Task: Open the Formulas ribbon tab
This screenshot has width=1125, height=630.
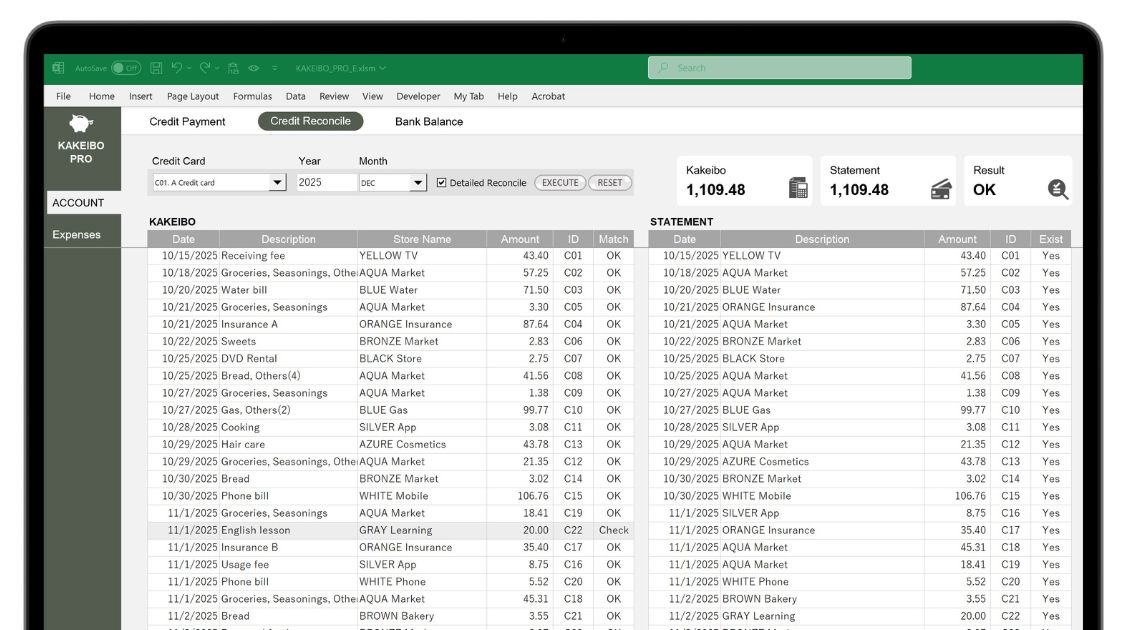Action: pyautogui.click(x=252, y=96)
